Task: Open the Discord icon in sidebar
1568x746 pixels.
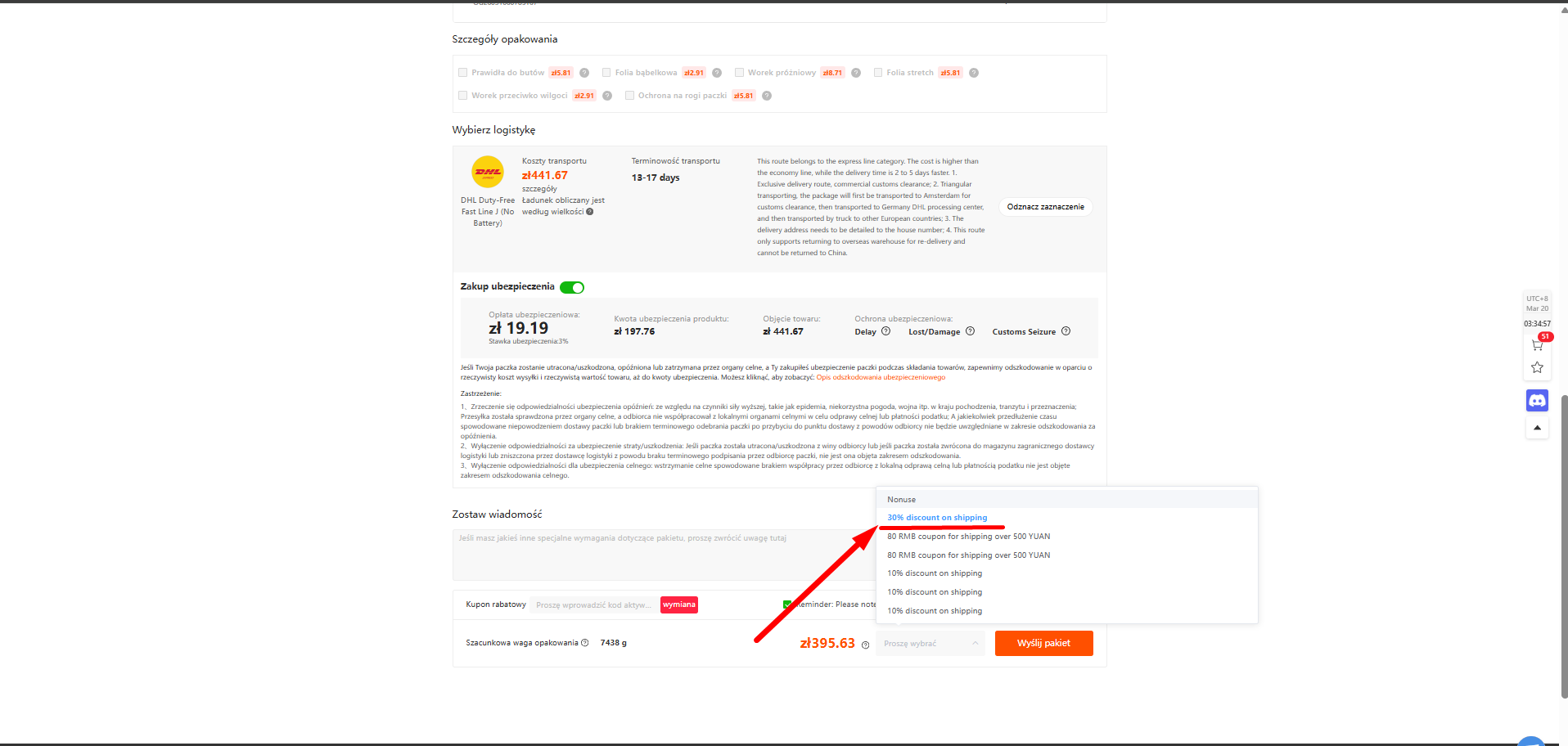Action: (x=1537, y=400)
